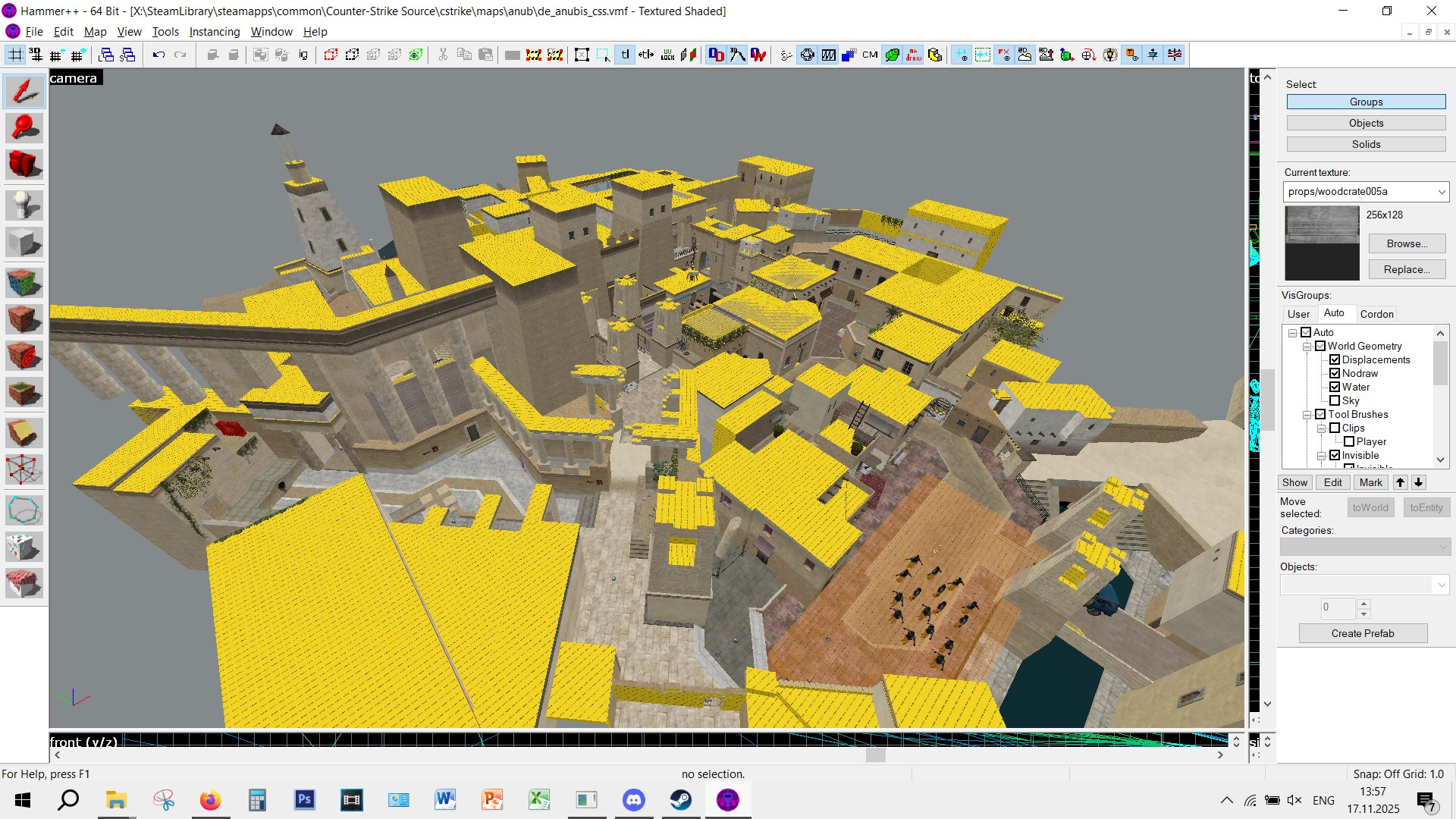This screenshot has height=819, width=1456.
Task: Switch to the Cordon tab
Action: pyautogui.click(x=1376, y=314)
